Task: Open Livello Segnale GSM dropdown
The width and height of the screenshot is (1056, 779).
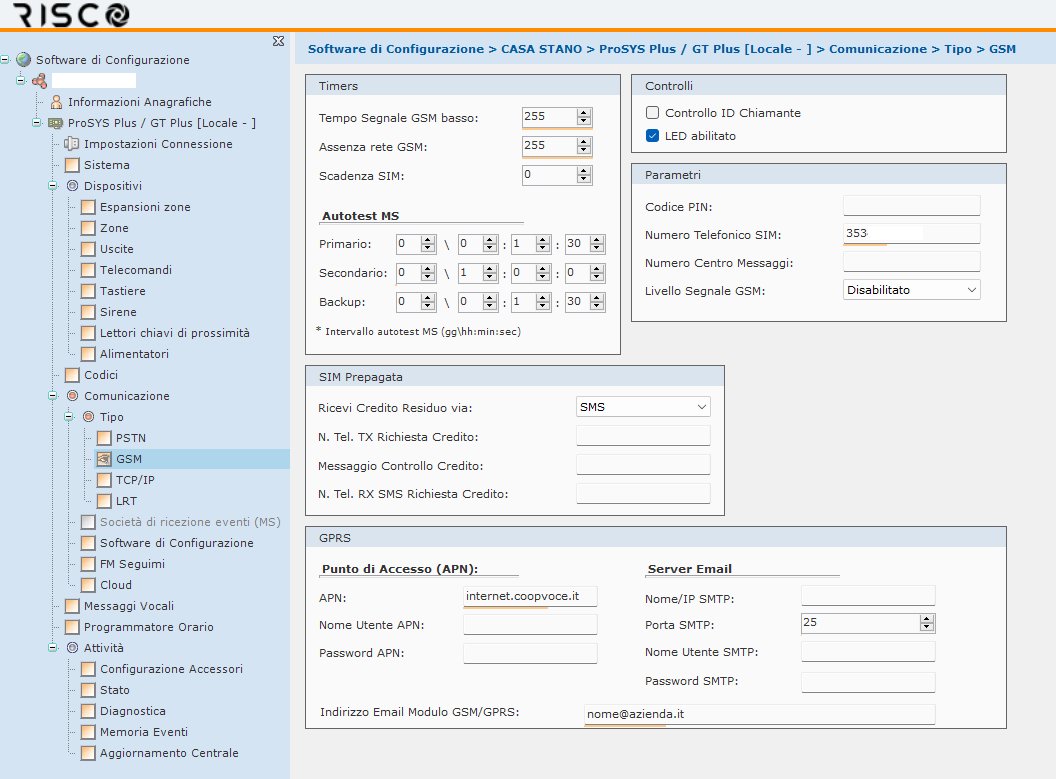Action: coord(911,290)
